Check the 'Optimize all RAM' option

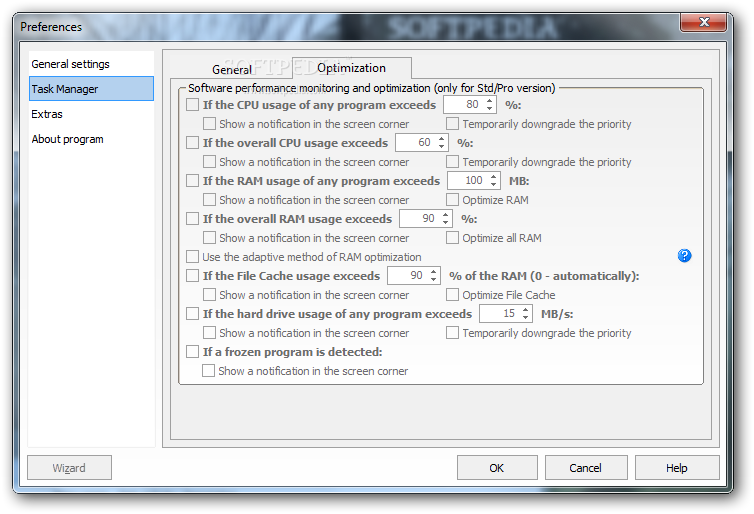pos(452,238)
